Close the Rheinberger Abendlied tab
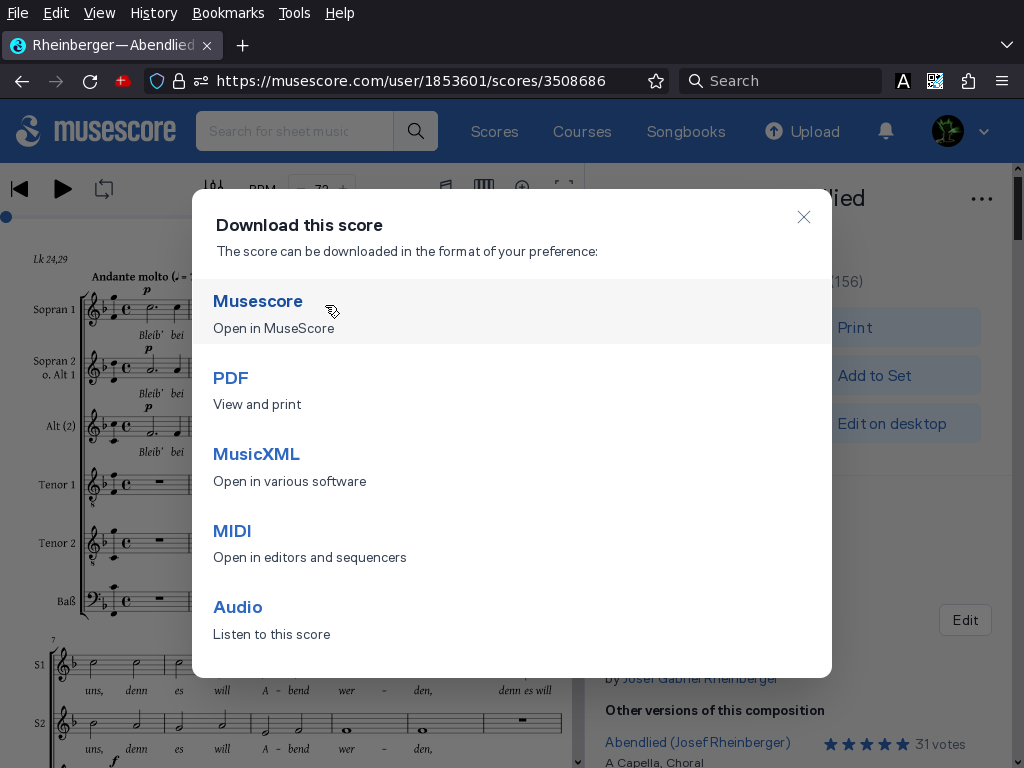Screen dimensions: 1024x768 pos(207,46)
